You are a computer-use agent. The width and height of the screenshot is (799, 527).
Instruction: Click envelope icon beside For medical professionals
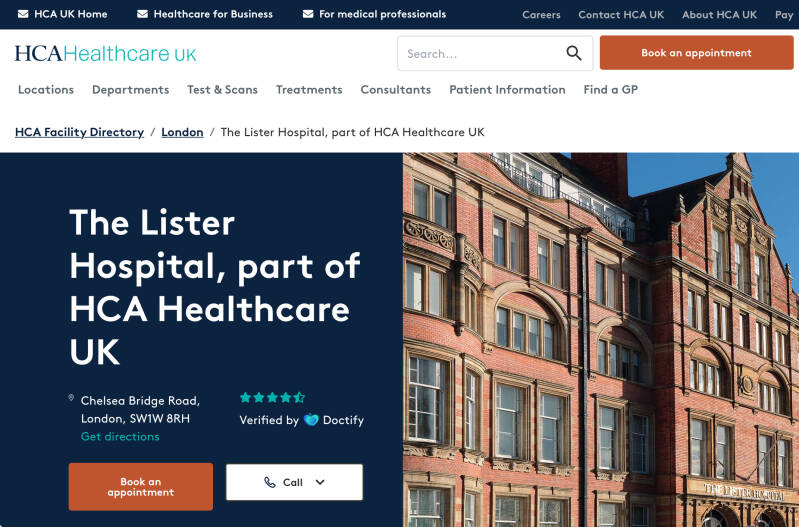[x=308, y=14]
